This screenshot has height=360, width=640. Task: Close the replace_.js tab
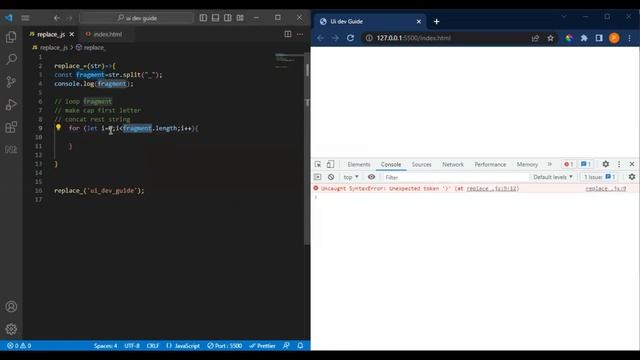click(72, 34)
